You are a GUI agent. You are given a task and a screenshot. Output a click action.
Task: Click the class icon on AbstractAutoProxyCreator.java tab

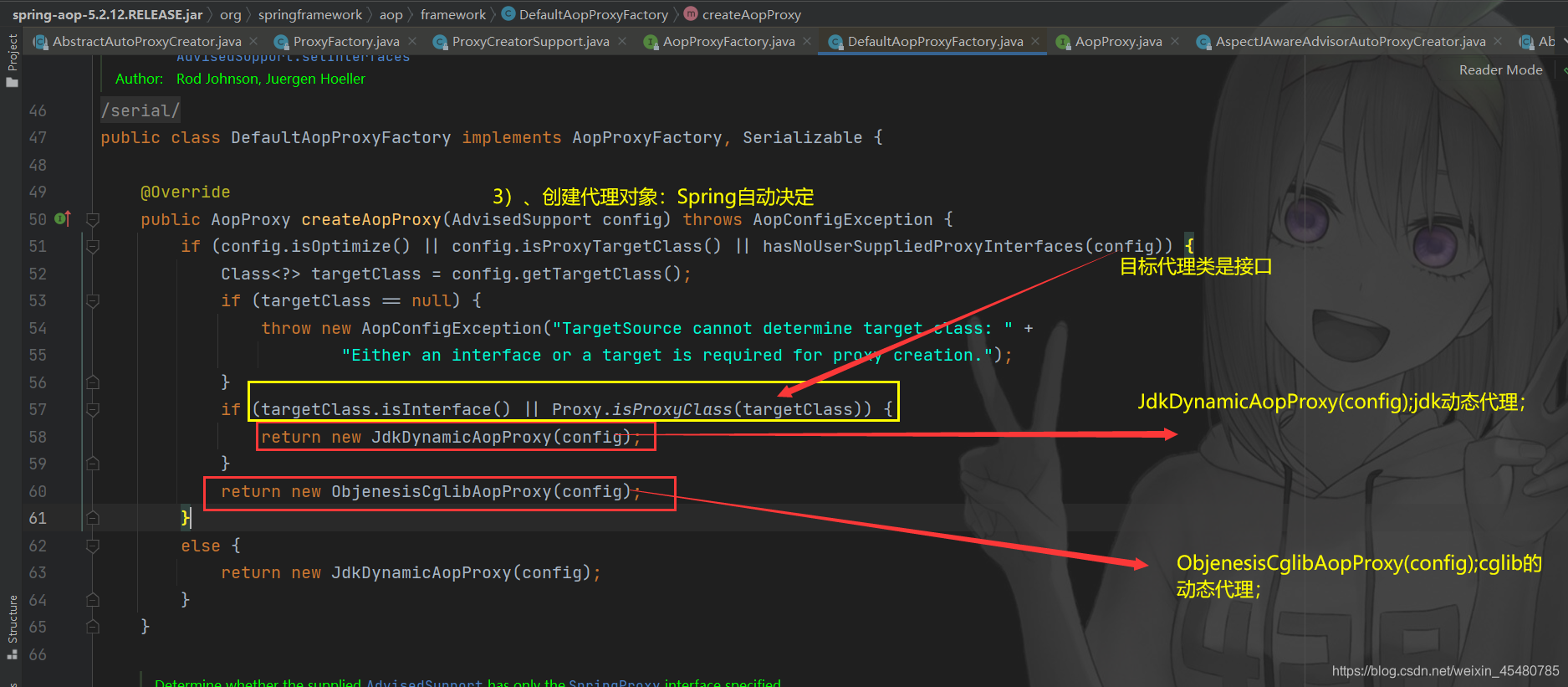coord(40,42)
